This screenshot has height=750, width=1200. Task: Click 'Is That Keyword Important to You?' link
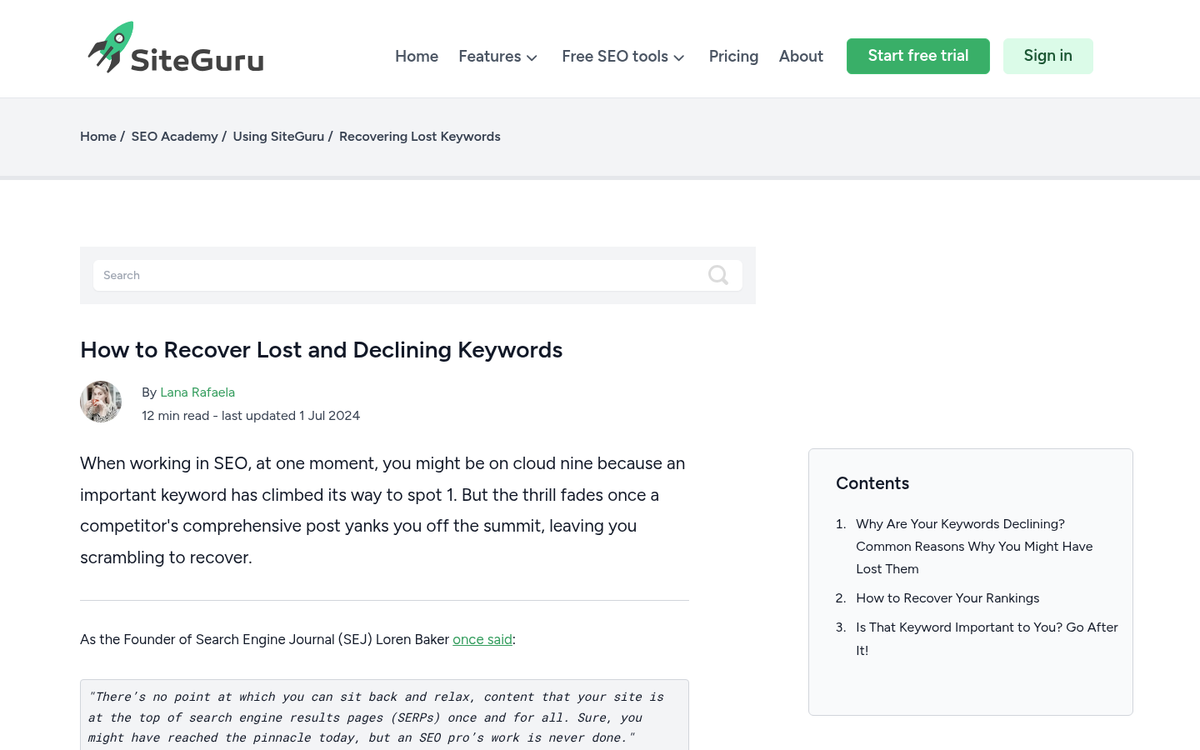pos(985,627)
